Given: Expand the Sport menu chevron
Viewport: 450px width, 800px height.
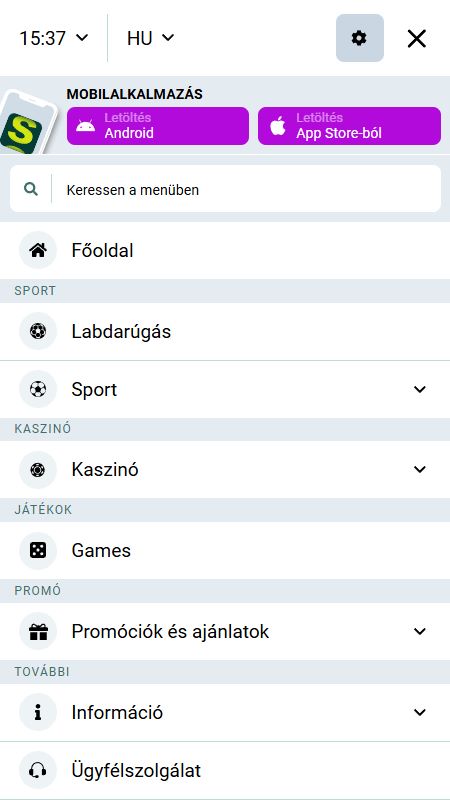Looking at the screenshot, I should 420,389.
